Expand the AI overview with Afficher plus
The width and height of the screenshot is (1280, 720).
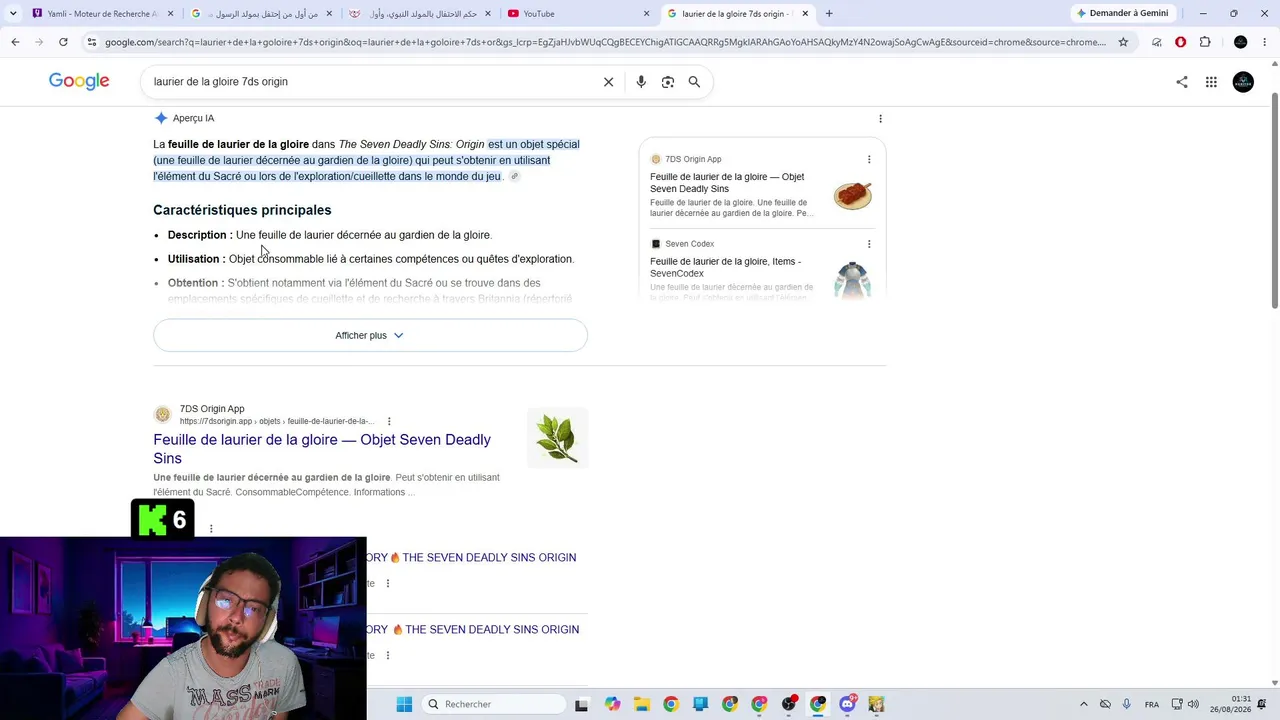coord(370,335)
